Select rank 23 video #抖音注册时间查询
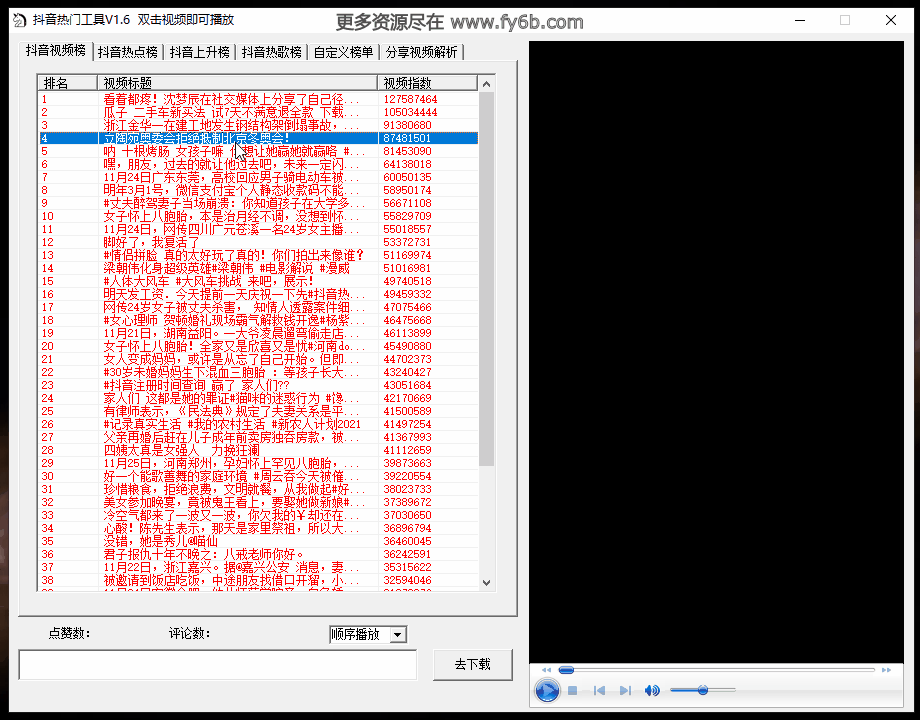 [259, 385]
